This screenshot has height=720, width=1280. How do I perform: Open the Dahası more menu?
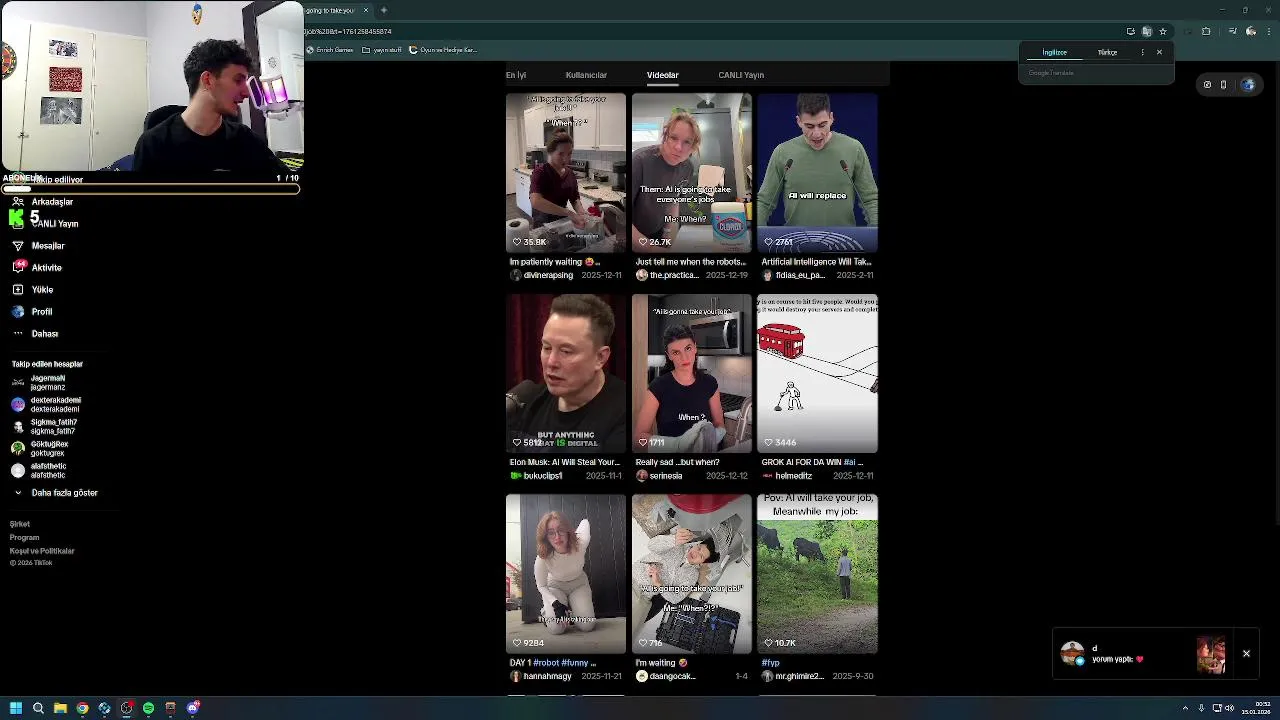pyautogui.click(x=35, y=334)
